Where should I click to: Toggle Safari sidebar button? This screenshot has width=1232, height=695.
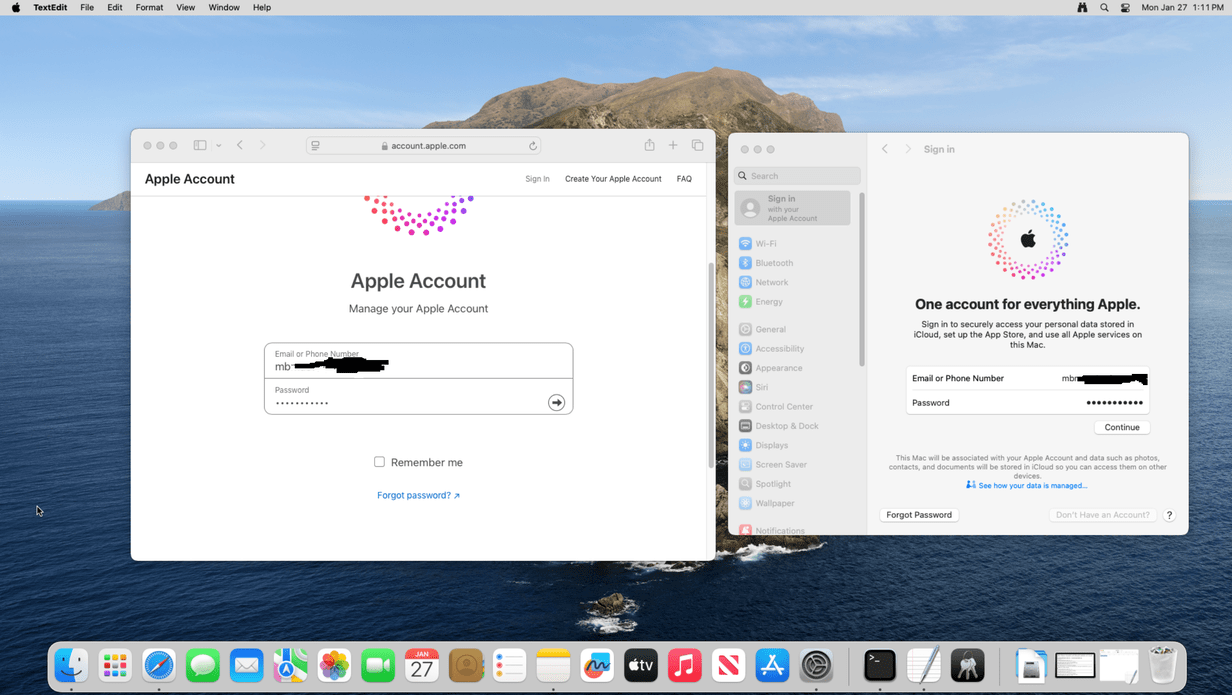200,145
